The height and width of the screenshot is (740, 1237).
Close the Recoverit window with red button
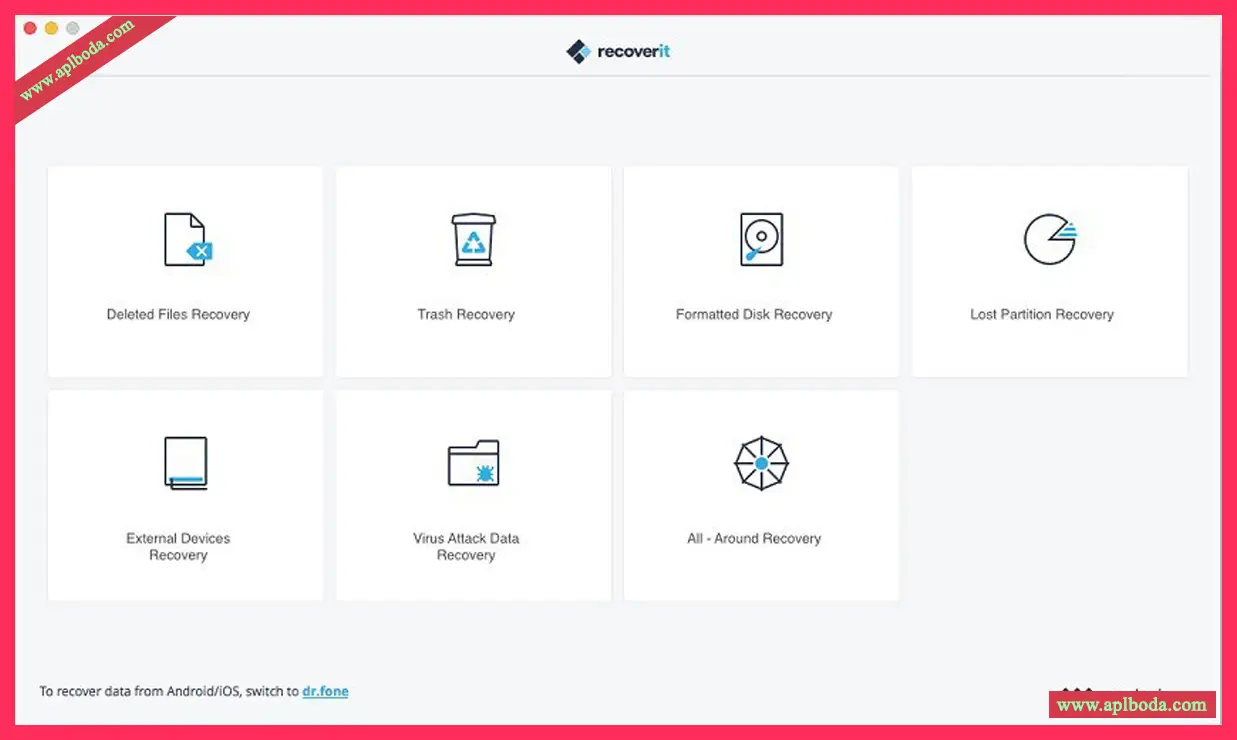pos(30,28)
